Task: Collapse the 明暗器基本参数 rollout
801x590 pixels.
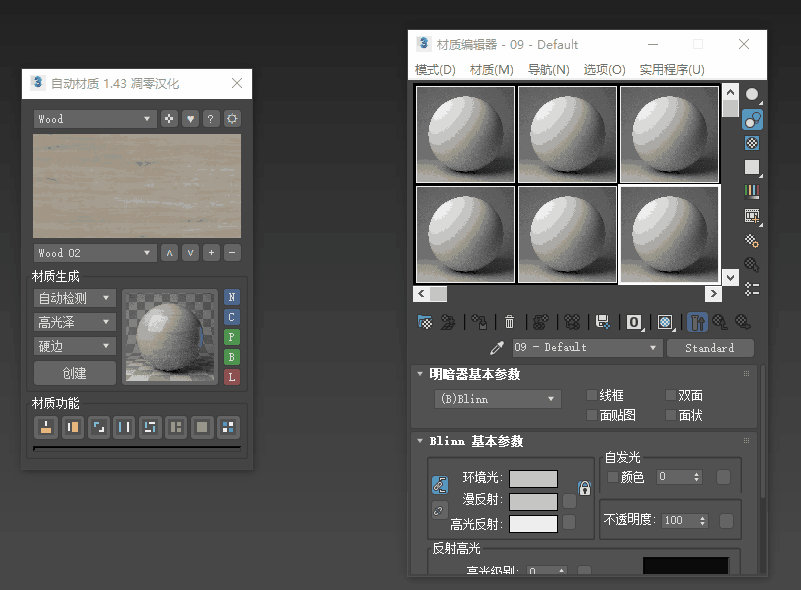Action: 420,374
